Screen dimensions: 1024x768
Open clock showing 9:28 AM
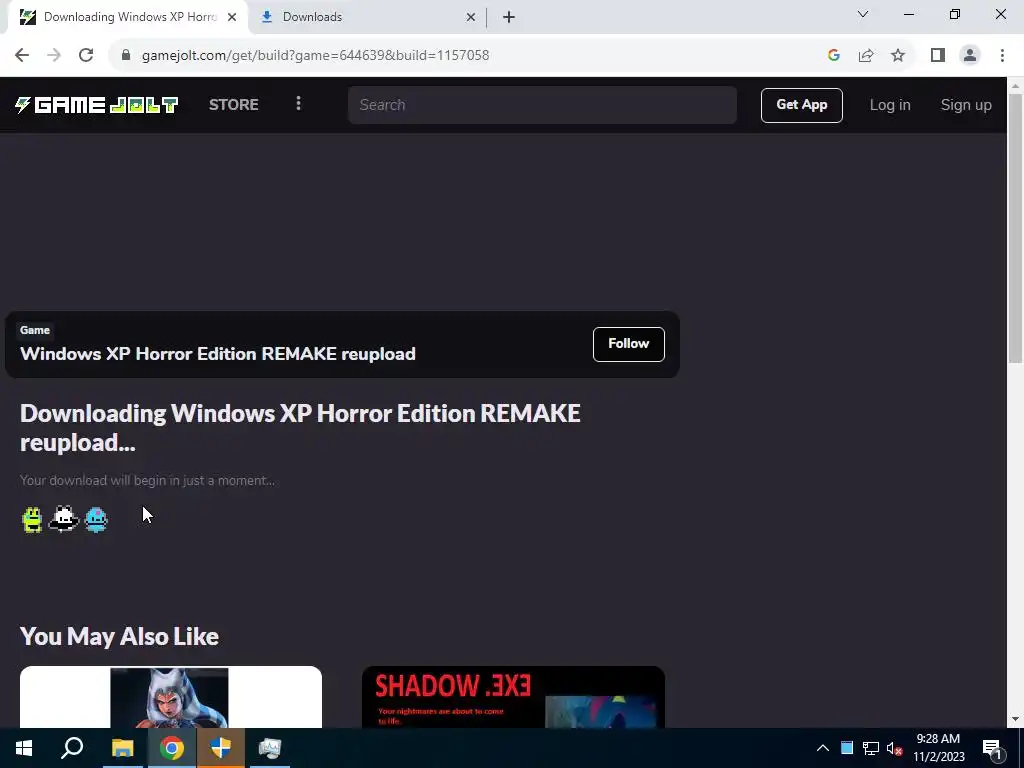[x=938, y=748]
